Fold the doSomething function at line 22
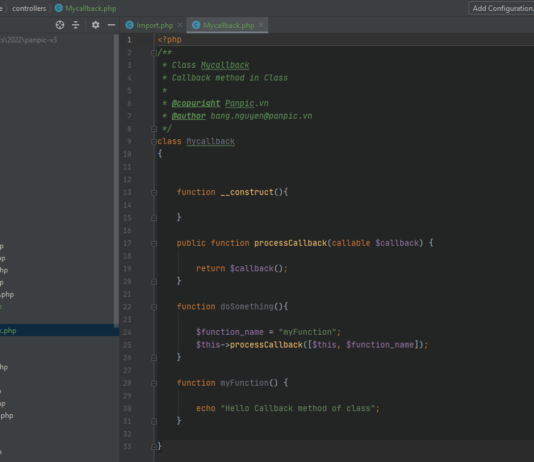The image size is (534, 462). coord(154,307)
